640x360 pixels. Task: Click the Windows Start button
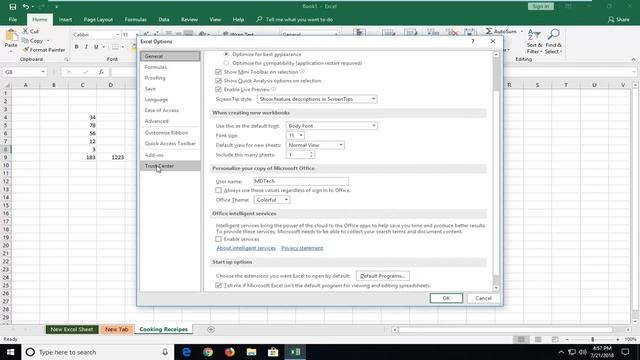(x=10, y=352)
